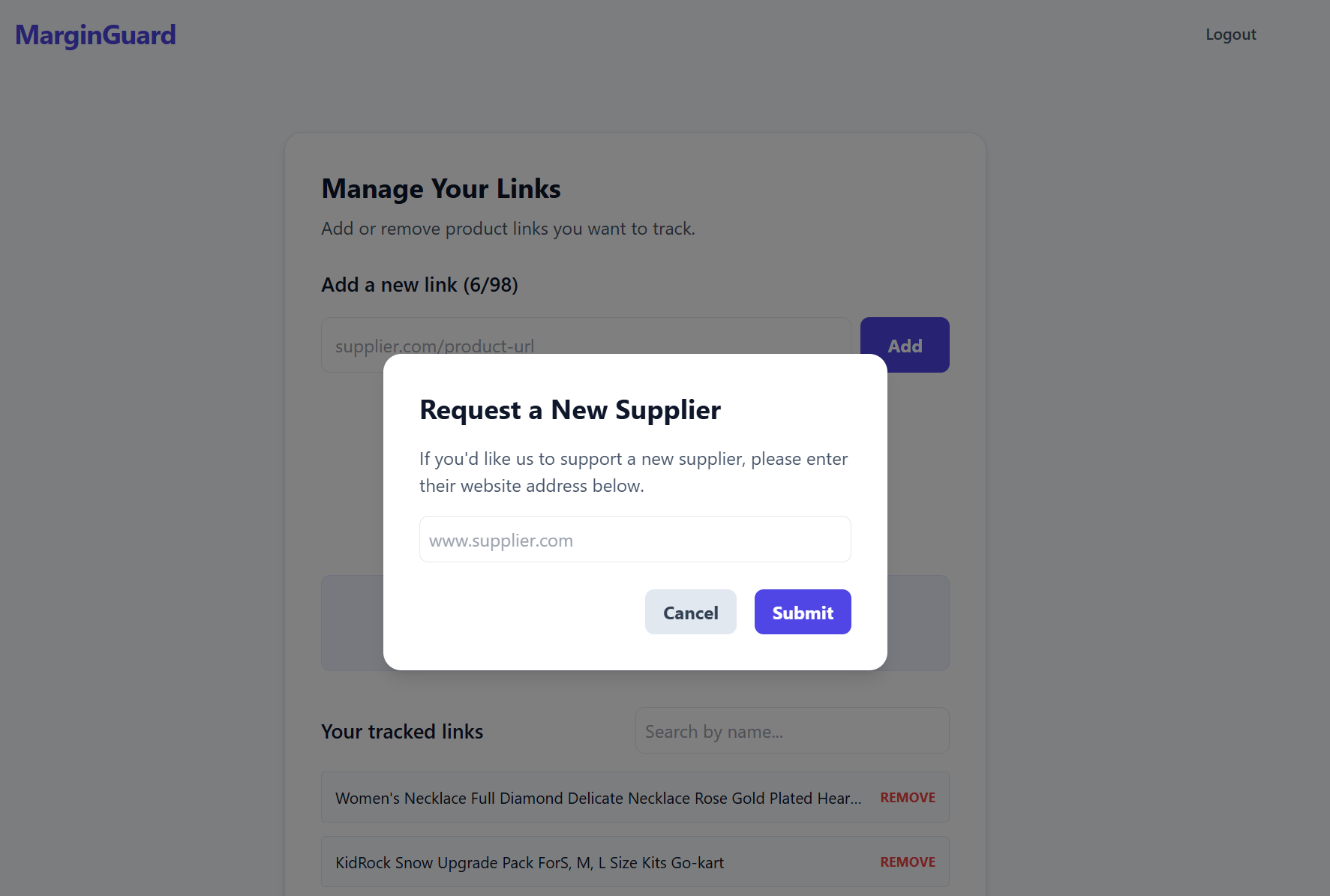Screen dimensions: 1330x896
Task: Click the Your tracked links heading
Action: [x=402, y=731]
